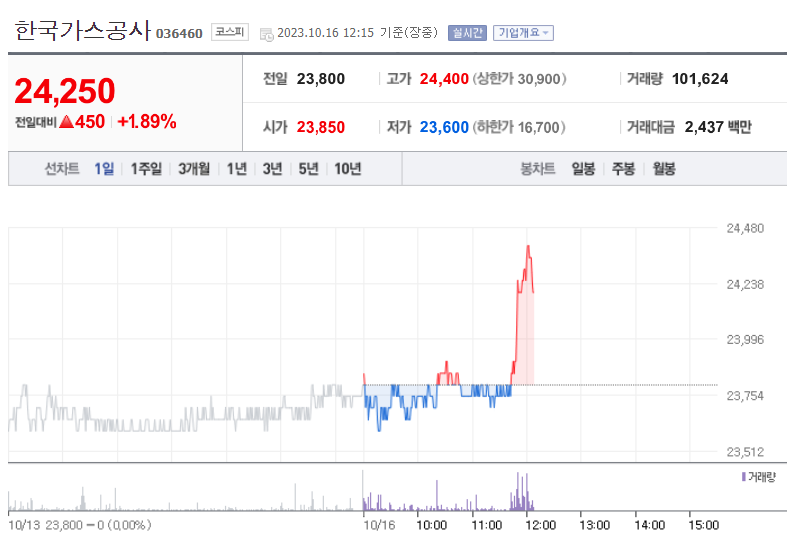
Task: Click the lower limit 하한가 16,700
Action: 519,127
